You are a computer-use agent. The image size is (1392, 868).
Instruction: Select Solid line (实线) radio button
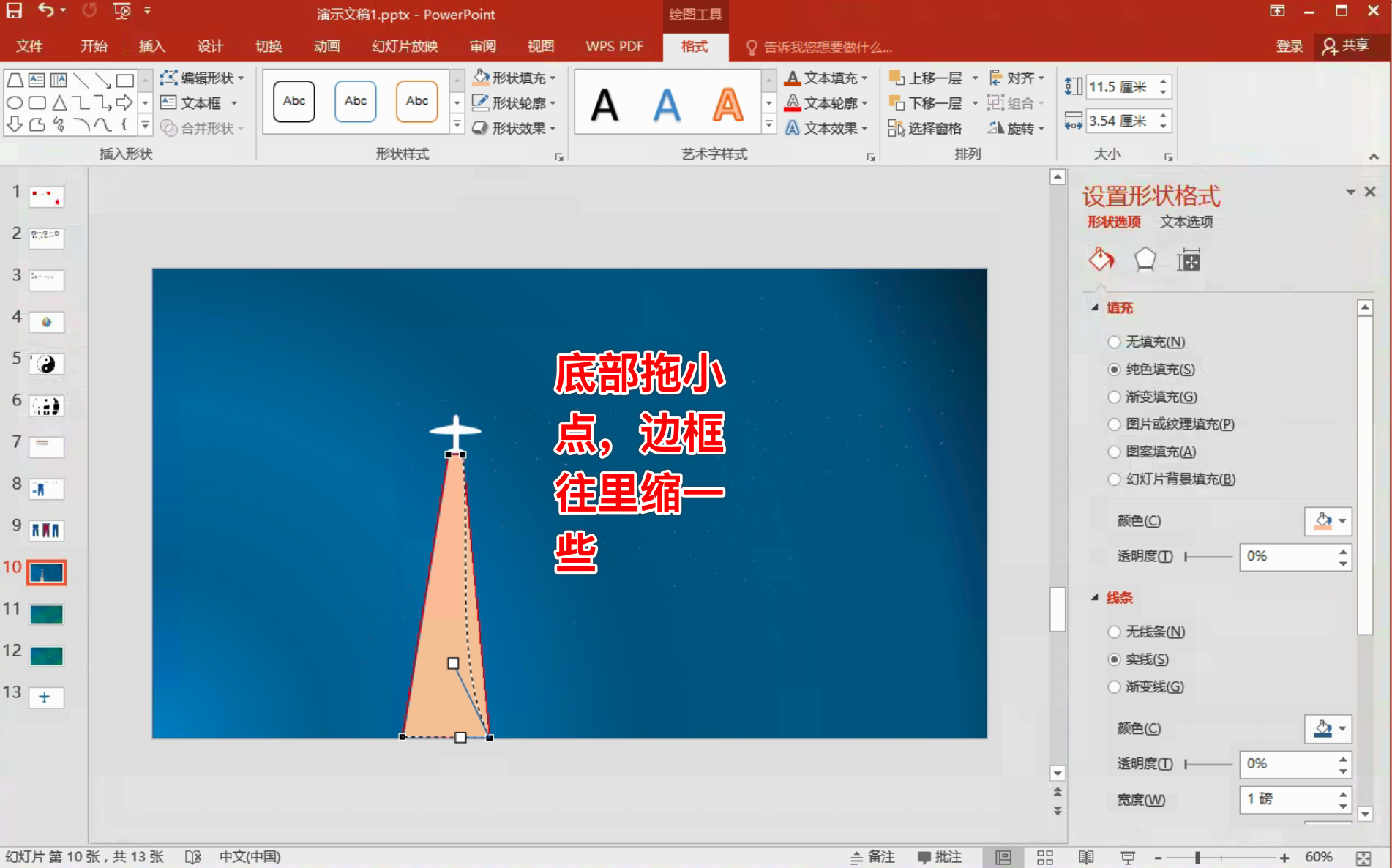1114,659
